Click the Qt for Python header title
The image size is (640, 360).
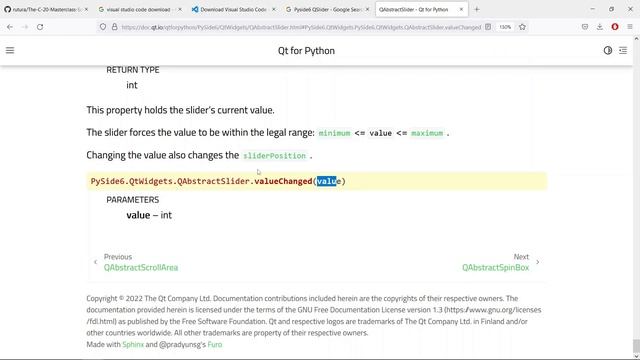306,51
